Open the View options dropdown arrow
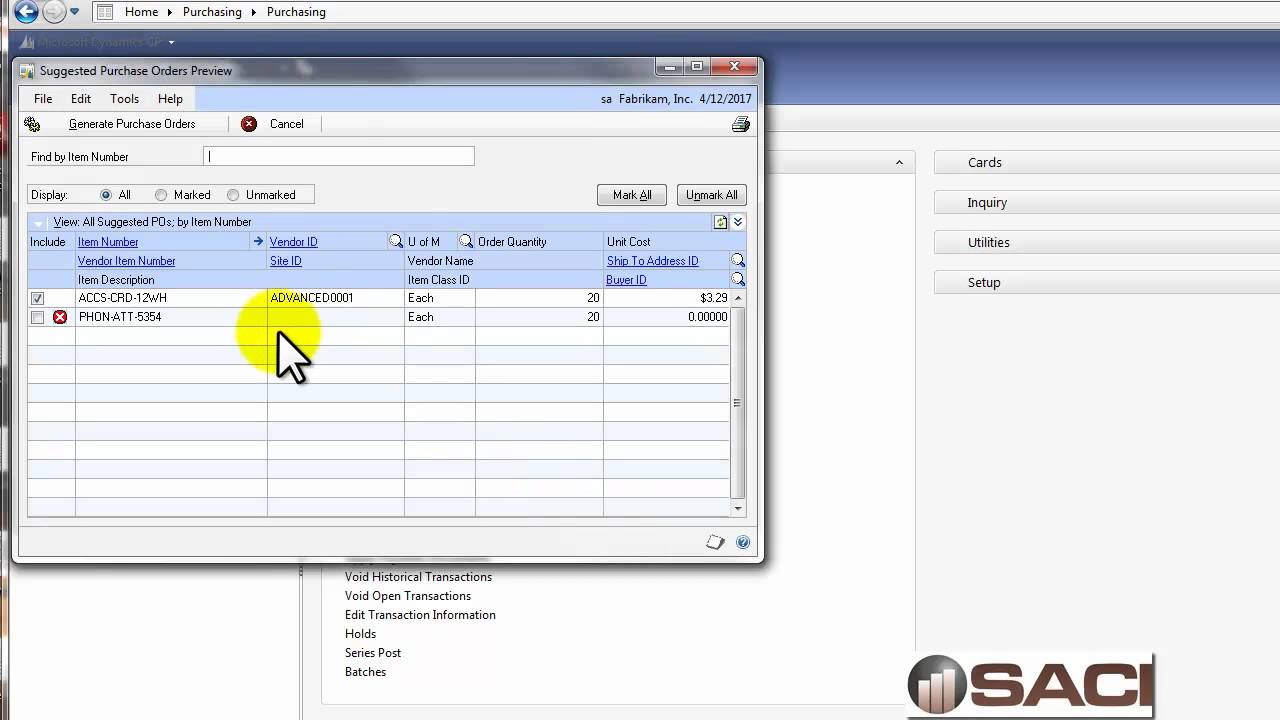This screenshot has width=1280, height=720. tap(39, 222)
